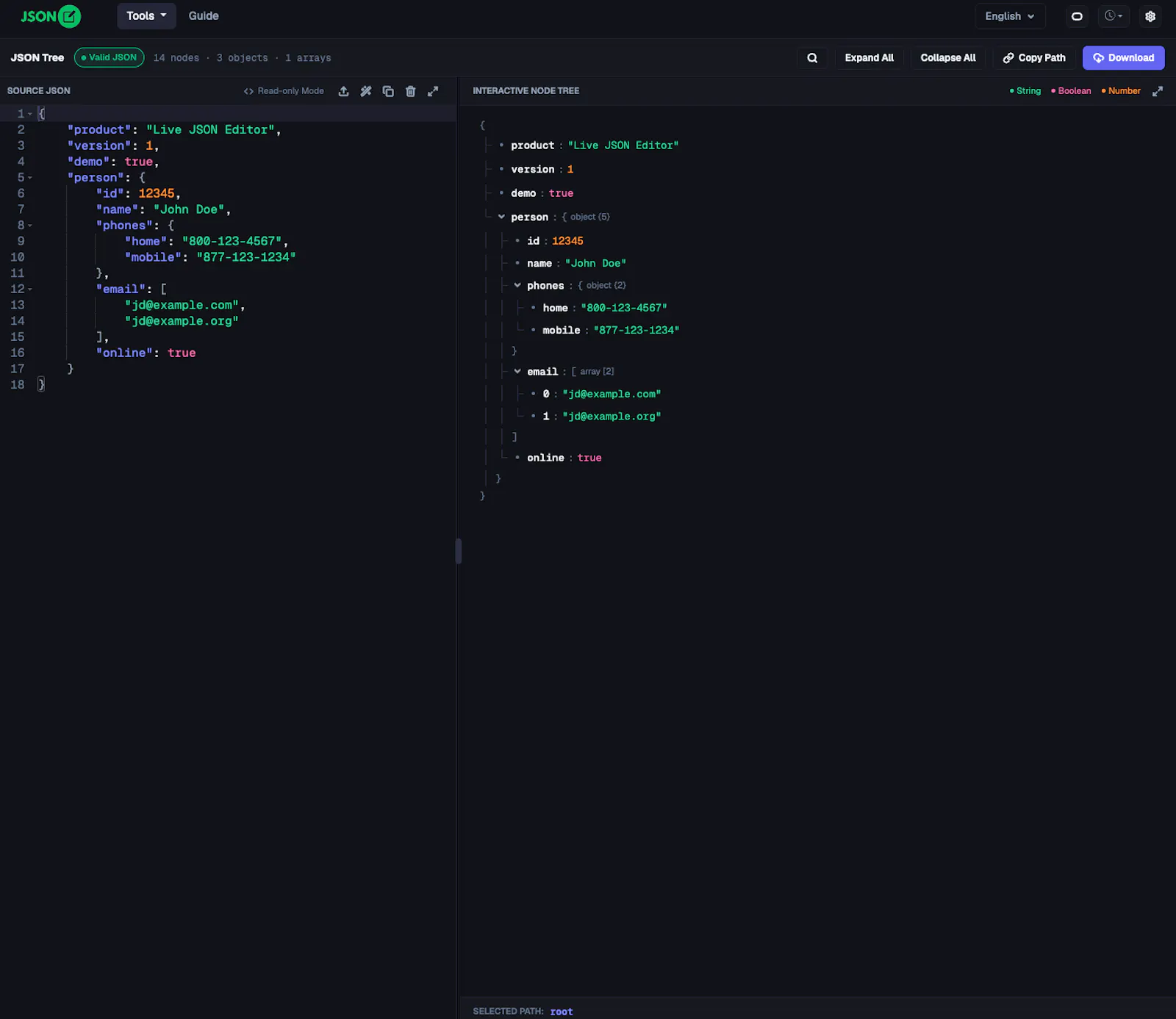Upload a JSON file to the source panel
Screen dimensions: 1176x1019
click(x=343, y=91)
